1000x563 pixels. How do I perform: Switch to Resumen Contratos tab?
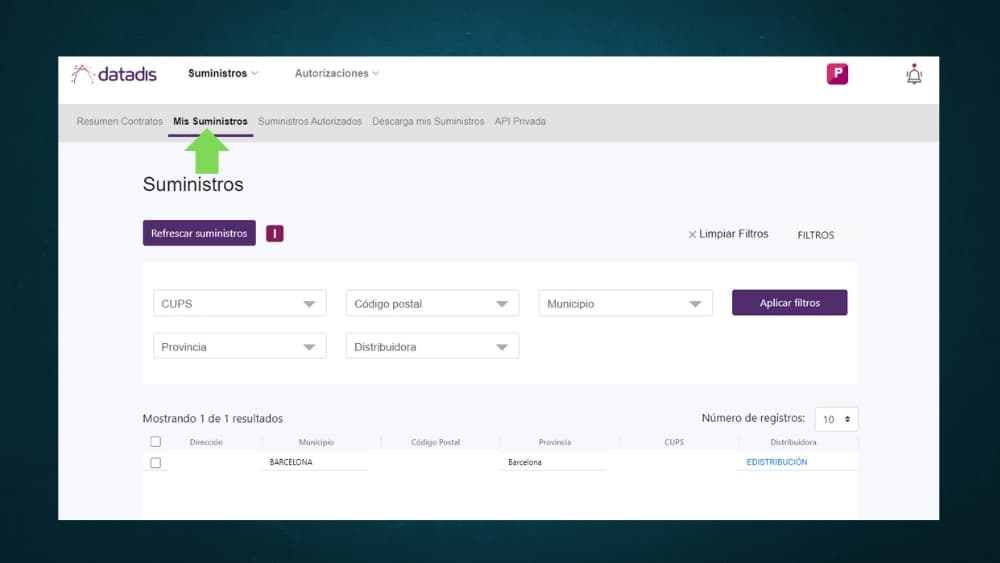pyautogui.click(x=119, y=122)
